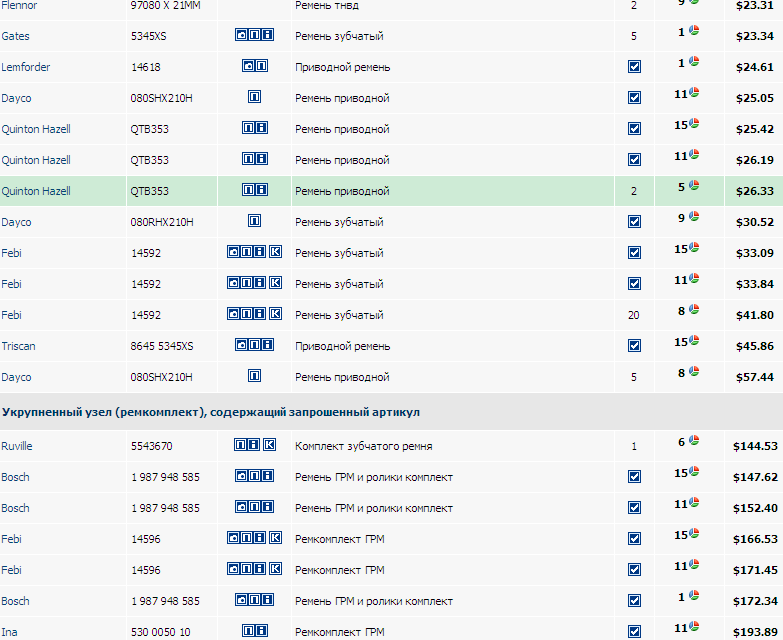Open the K kit icon in the $33.09 Febi row
Image resolution: width=783 pixels, height=640 pixels.
click(x=276, y=251)
